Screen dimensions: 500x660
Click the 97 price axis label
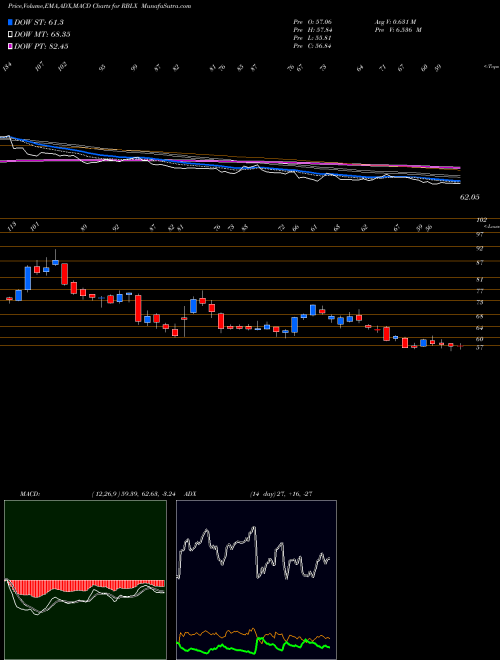point(479,234)
